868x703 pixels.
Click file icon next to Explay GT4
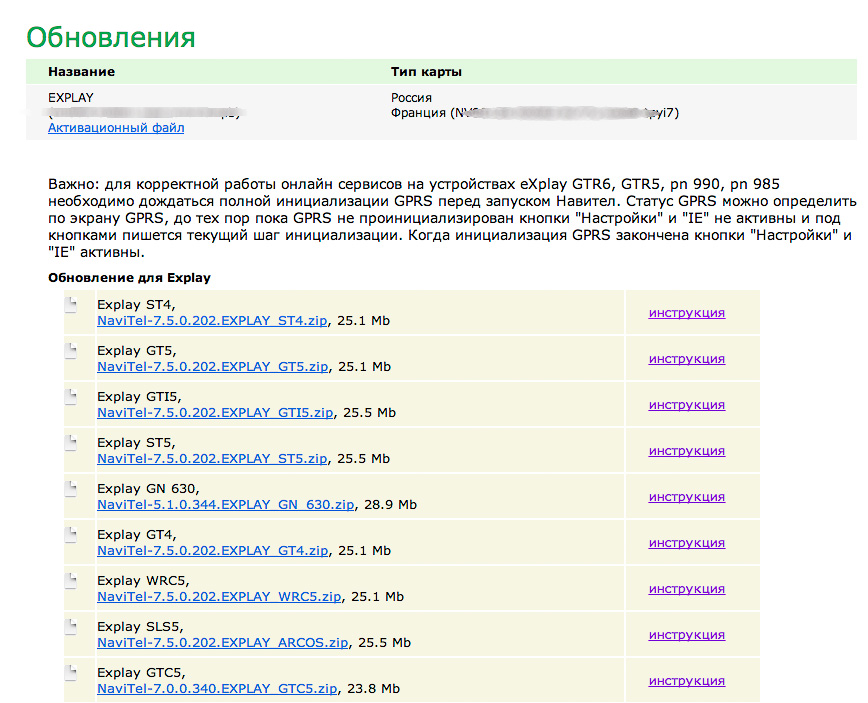[71, 536]
